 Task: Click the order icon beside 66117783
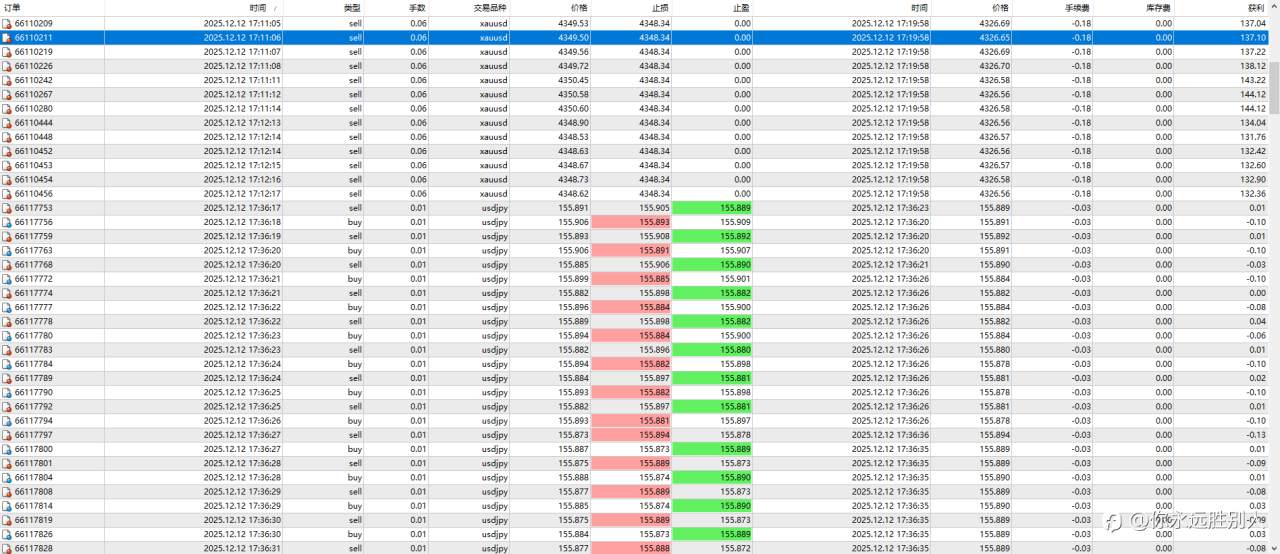[7, 350]
